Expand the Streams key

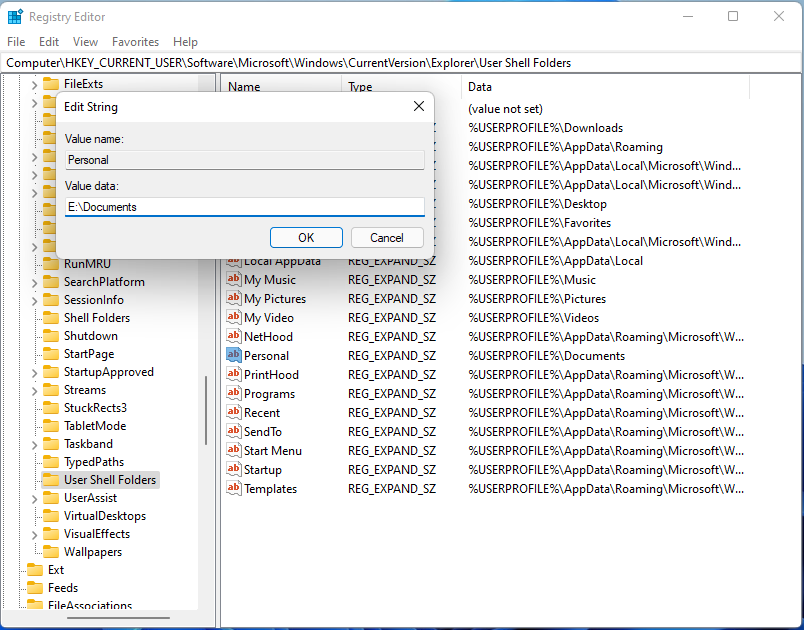(34, 390)
